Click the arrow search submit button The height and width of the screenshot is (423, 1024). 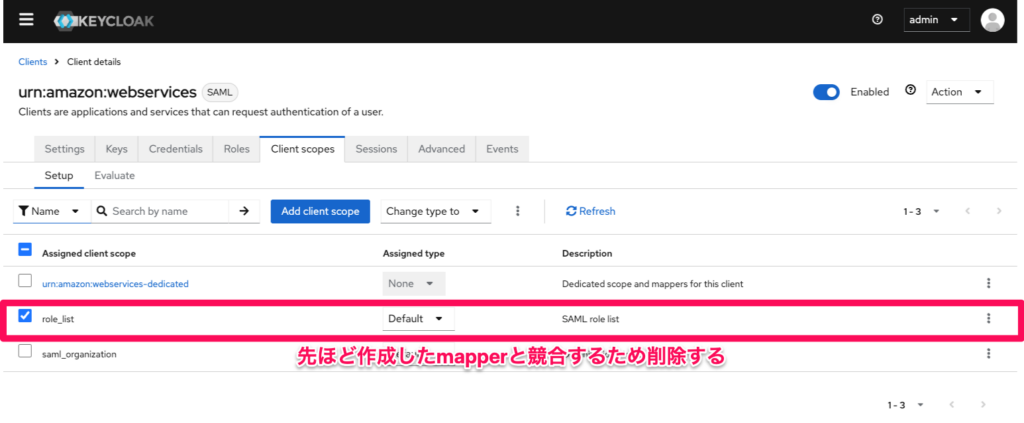(243, 211)
